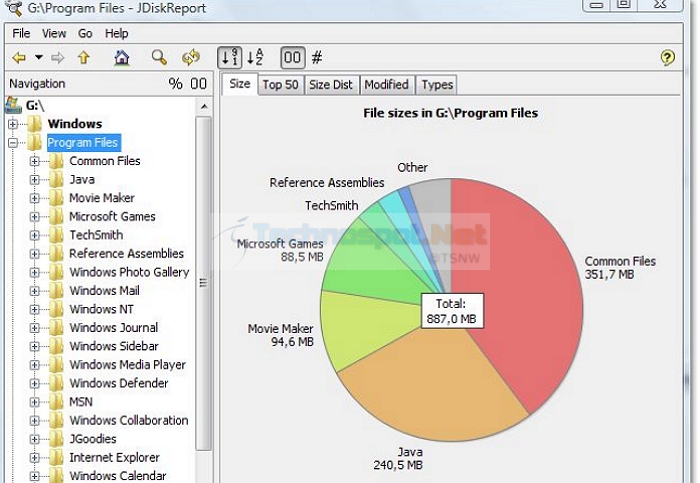
Task: Sort folders by size
Action: [230, 58]
